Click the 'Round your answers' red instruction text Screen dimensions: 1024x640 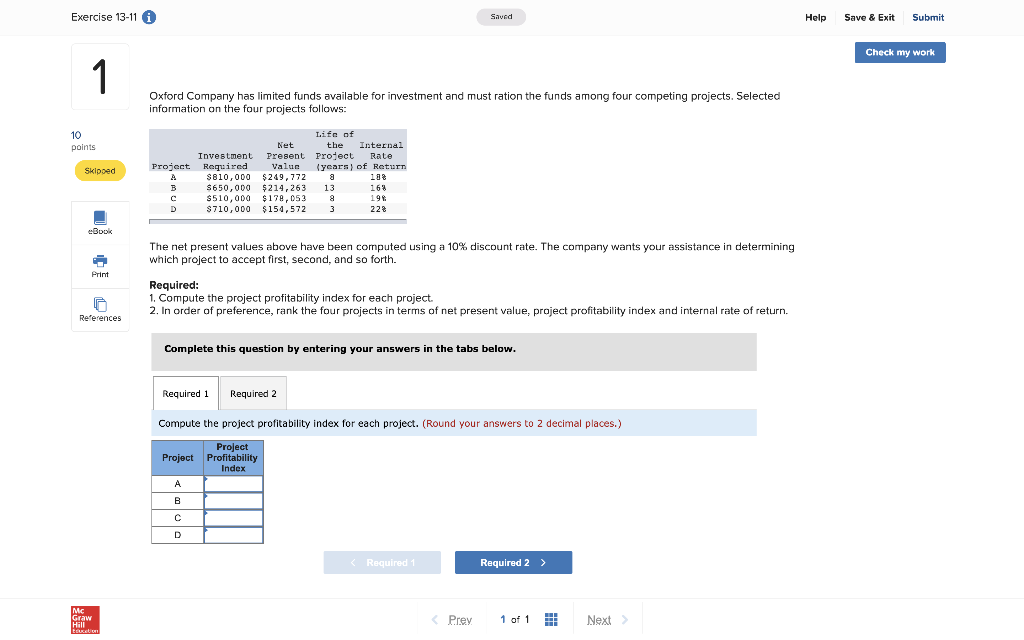coord(522,423)
